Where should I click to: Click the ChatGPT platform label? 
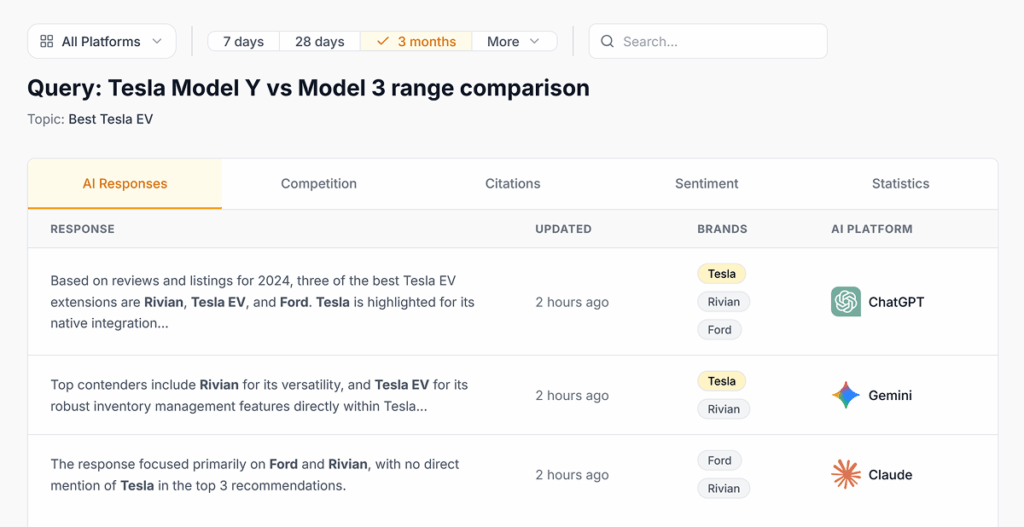(896, 302)
